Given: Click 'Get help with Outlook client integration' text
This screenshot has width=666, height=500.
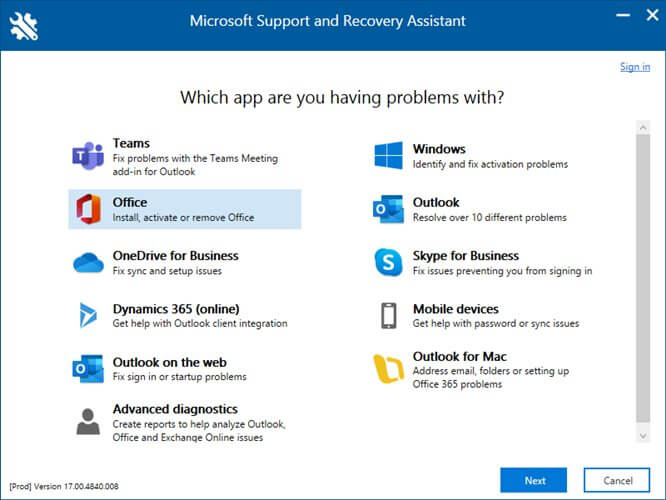Looking at the screenshot, I should coord(200,324).
